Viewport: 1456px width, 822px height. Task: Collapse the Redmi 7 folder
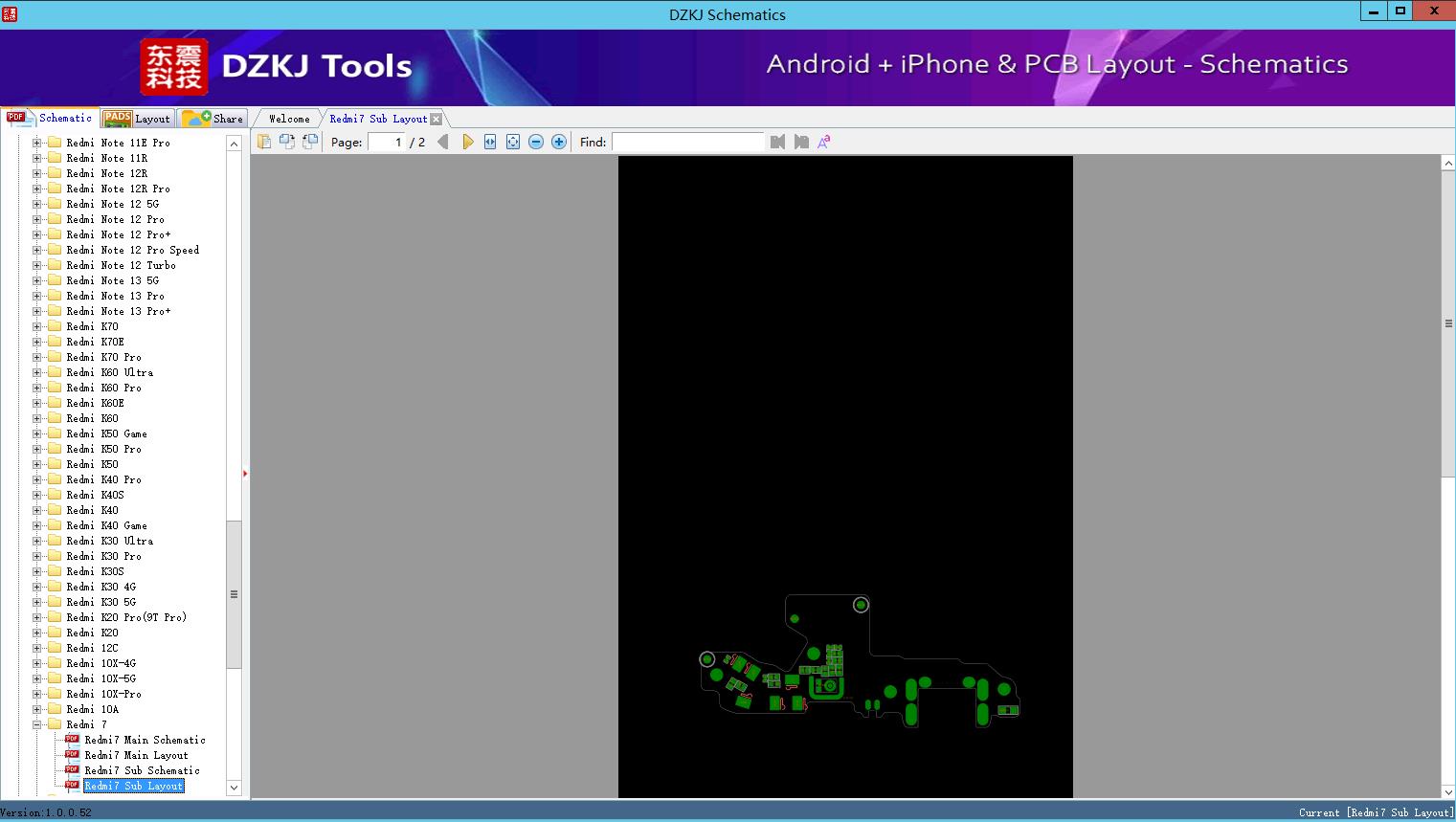36,724
